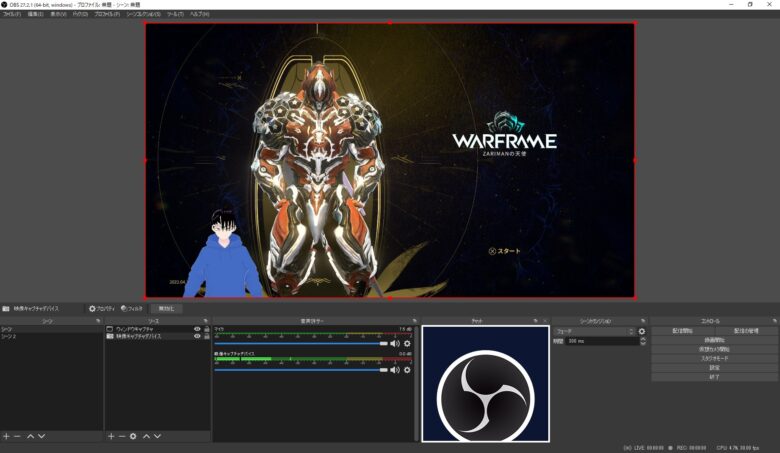
Task: Adjust the マイク volume slider
Action: point(301,344)
